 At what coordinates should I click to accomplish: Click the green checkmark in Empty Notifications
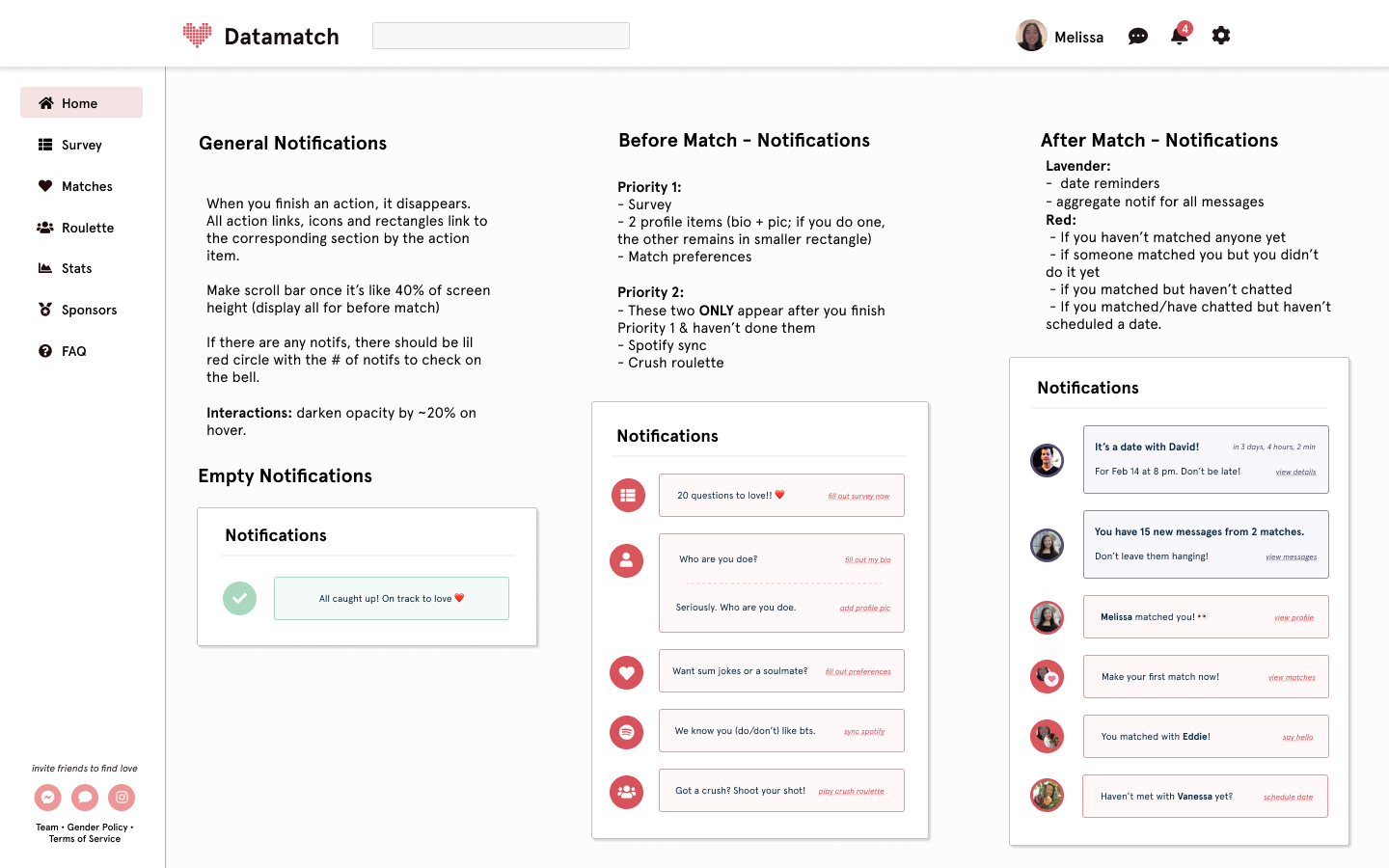click(239, 598)
